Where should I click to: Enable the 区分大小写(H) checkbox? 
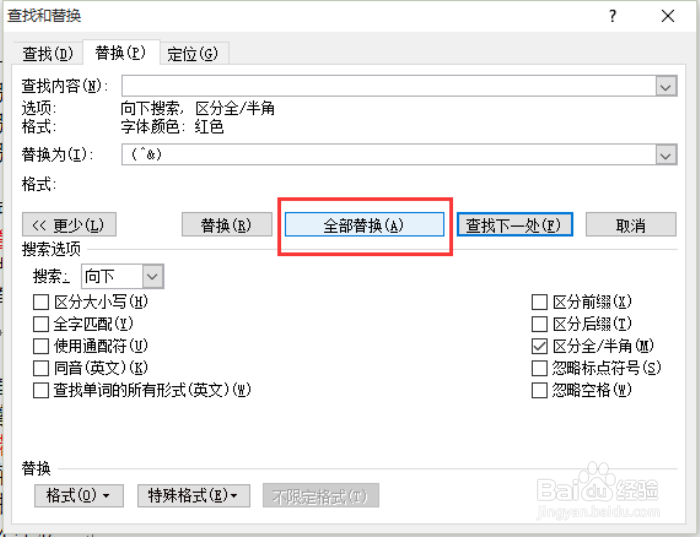point(41,302)
